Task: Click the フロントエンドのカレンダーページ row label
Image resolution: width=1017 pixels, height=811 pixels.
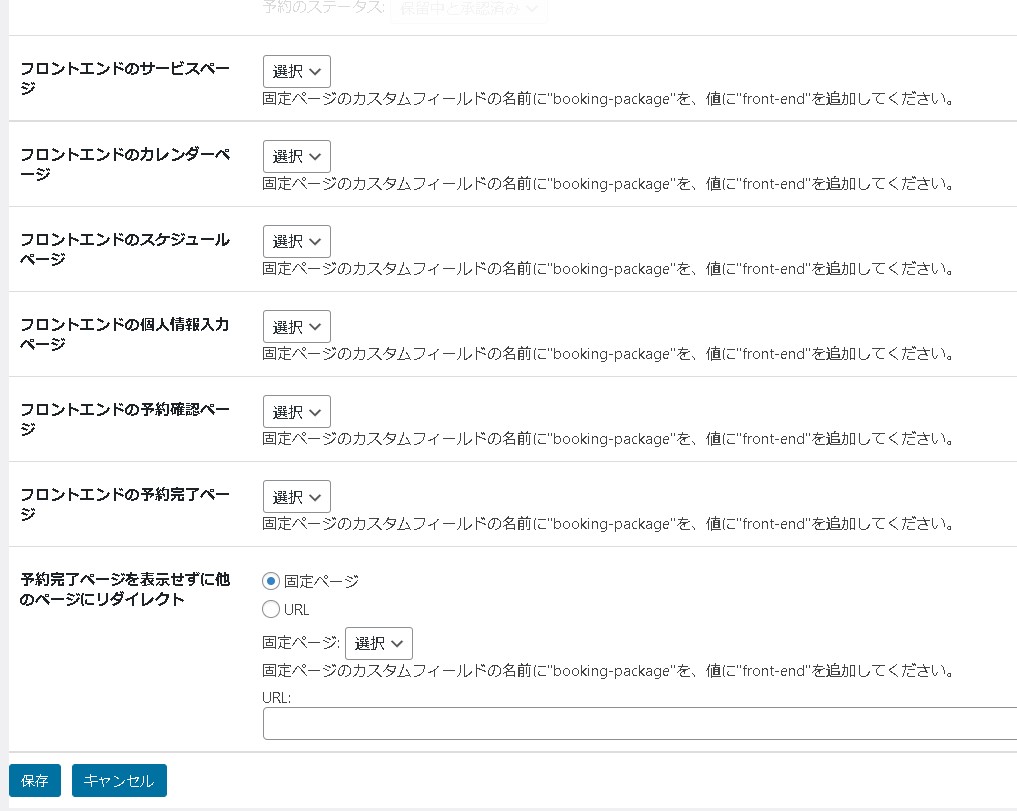Action: 125,163
